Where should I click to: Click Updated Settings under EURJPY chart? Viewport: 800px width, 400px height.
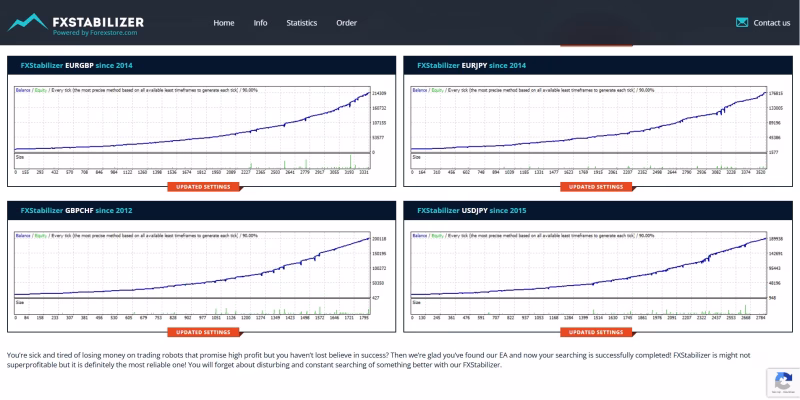coord(596,187)
